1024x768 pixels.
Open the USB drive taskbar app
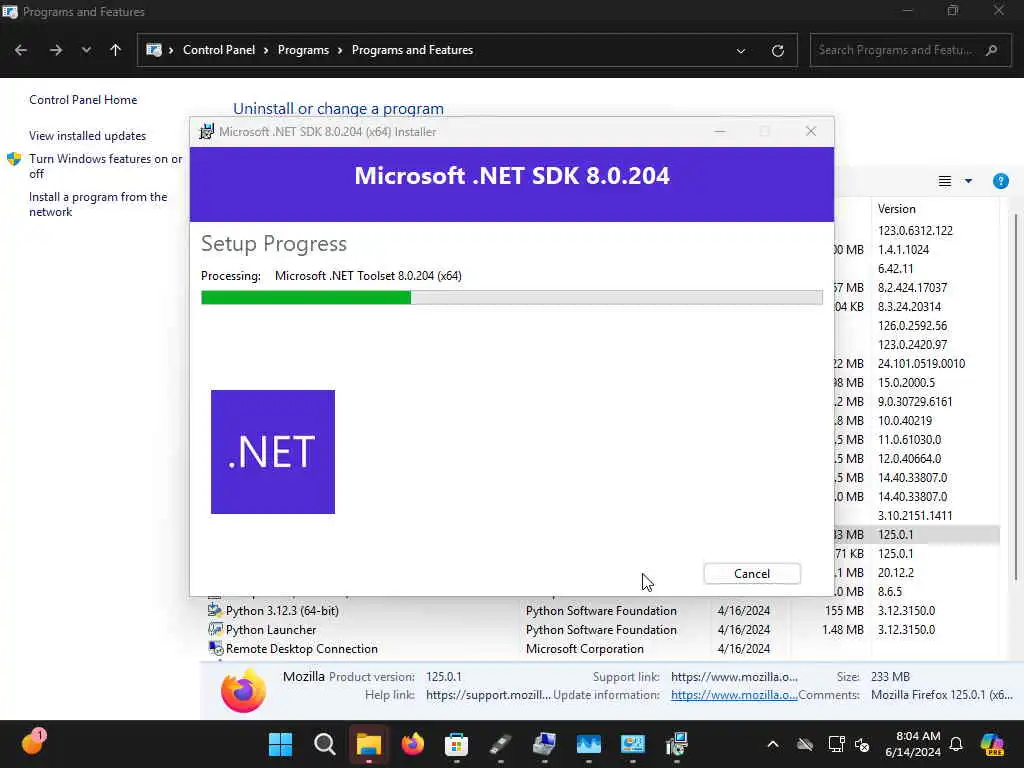pyautogui.click(x=501, y=744)
